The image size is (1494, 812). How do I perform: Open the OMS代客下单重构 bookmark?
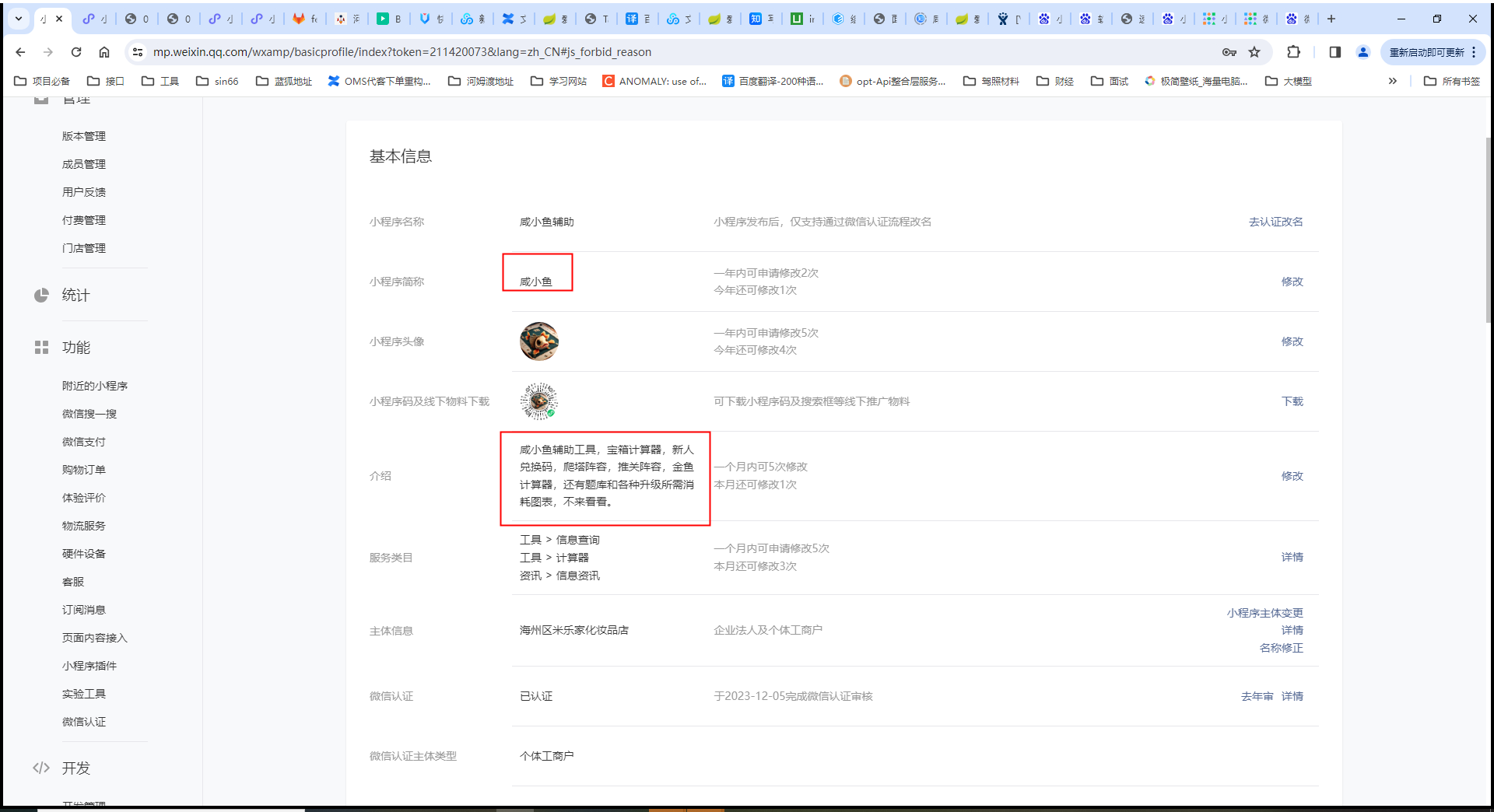pos(379,81)
